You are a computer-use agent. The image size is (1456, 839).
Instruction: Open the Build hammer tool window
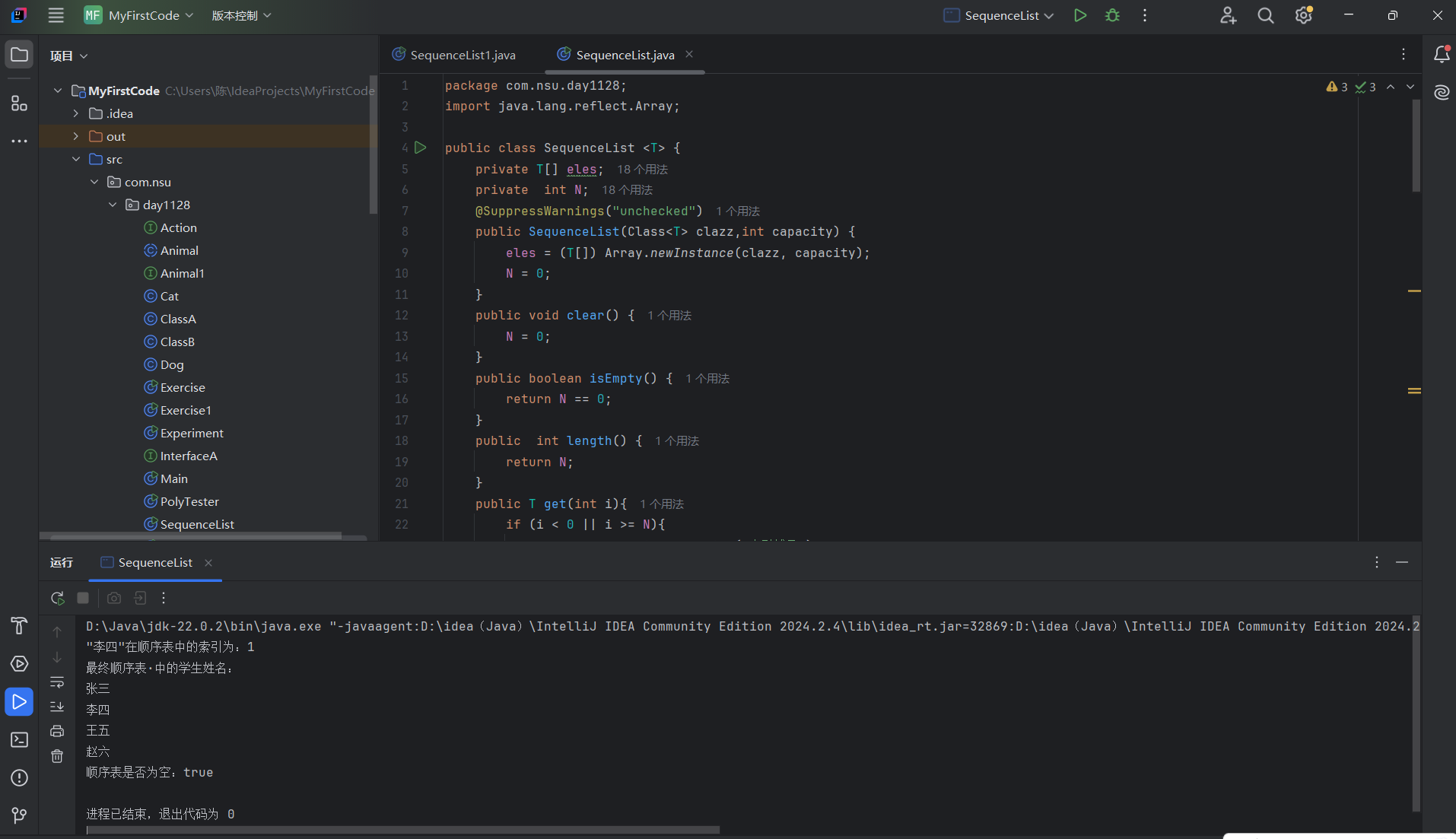[19, 625]
